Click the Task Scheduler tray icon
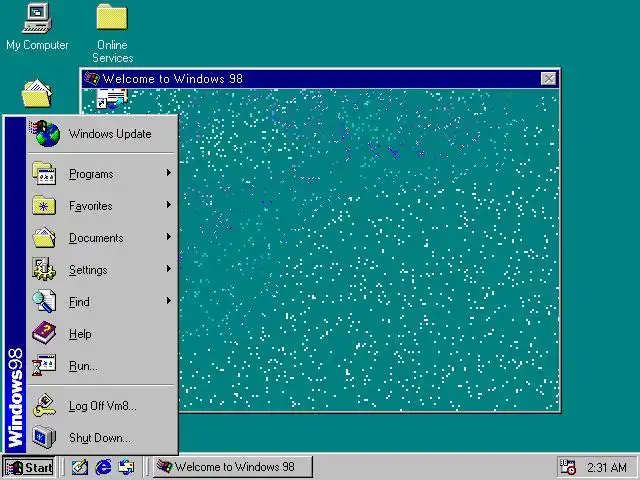Image resolution: width=640 pixels, height=480 pixels. coord(567,467)
